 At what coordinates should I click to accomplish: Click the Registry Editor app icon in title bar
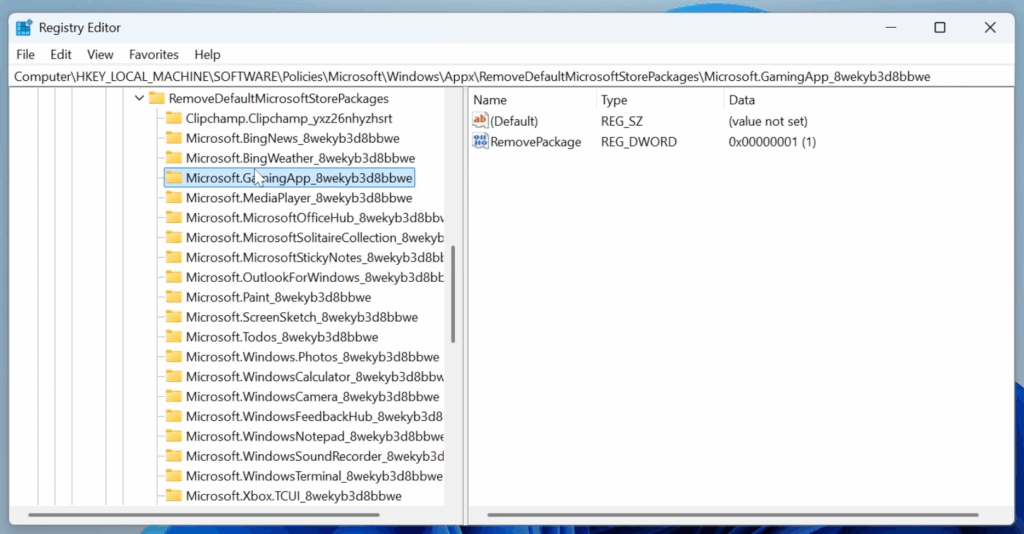(24, 28)
